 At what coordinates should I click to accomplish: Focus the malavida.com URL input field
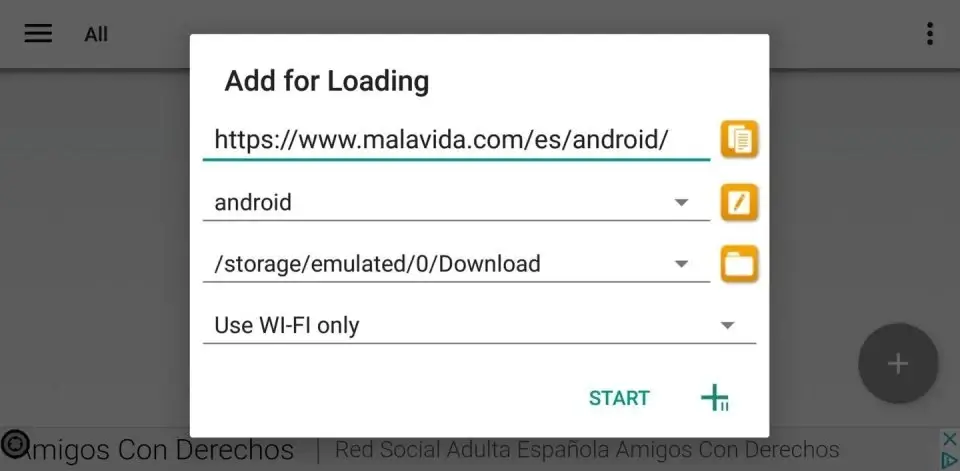click(456, 140)
